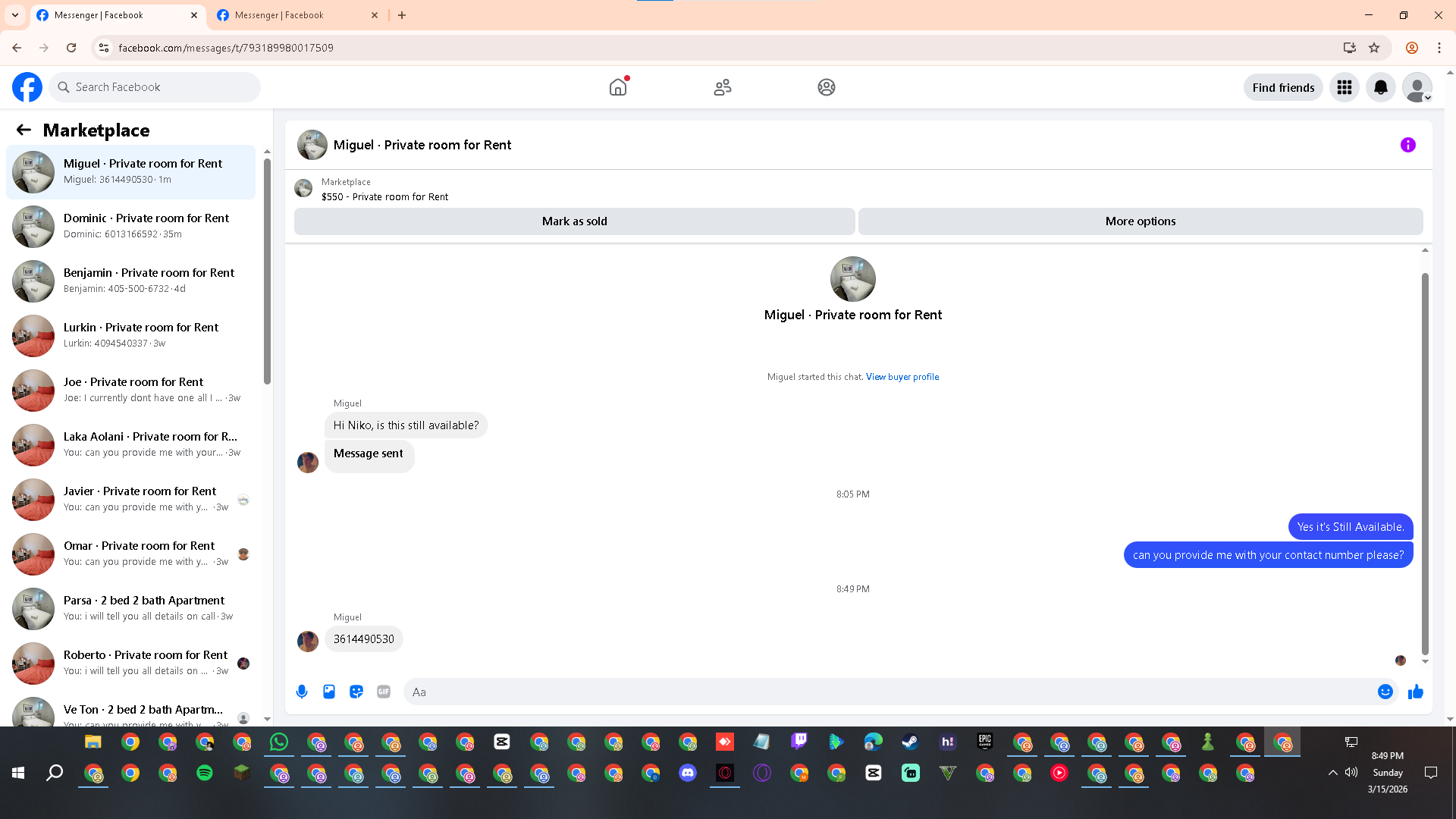Open More options for the listing
1456x819 pixels.
click(1141, 221)
